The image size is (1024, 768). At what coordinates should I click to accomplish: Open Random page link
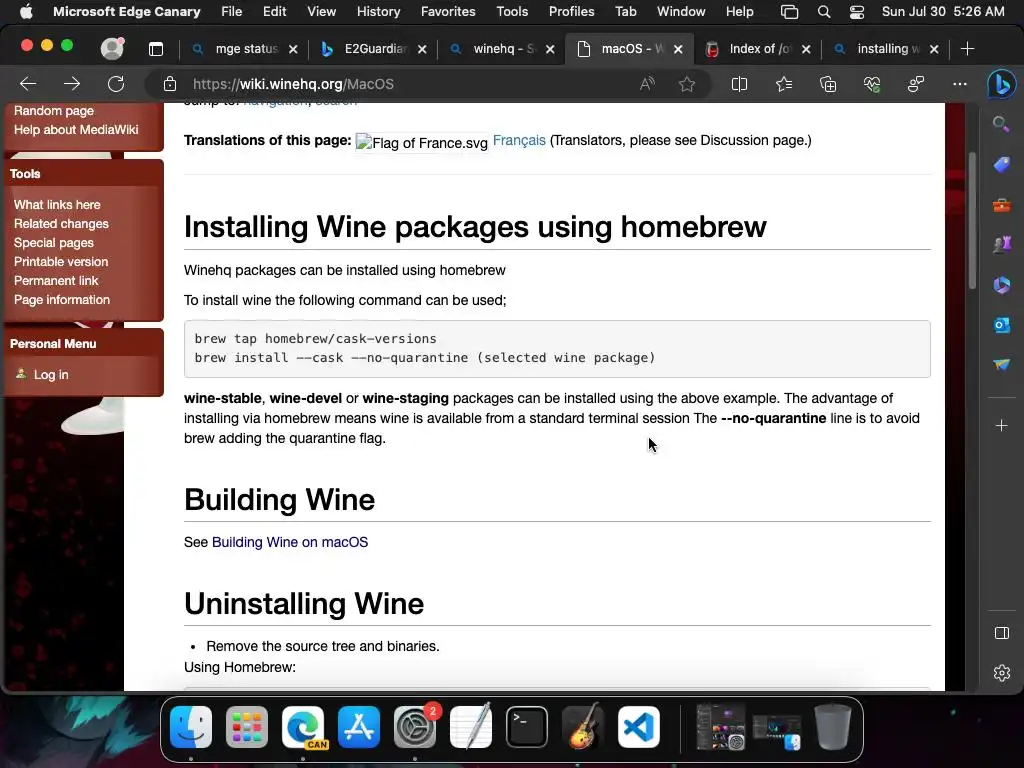point(54,110)
